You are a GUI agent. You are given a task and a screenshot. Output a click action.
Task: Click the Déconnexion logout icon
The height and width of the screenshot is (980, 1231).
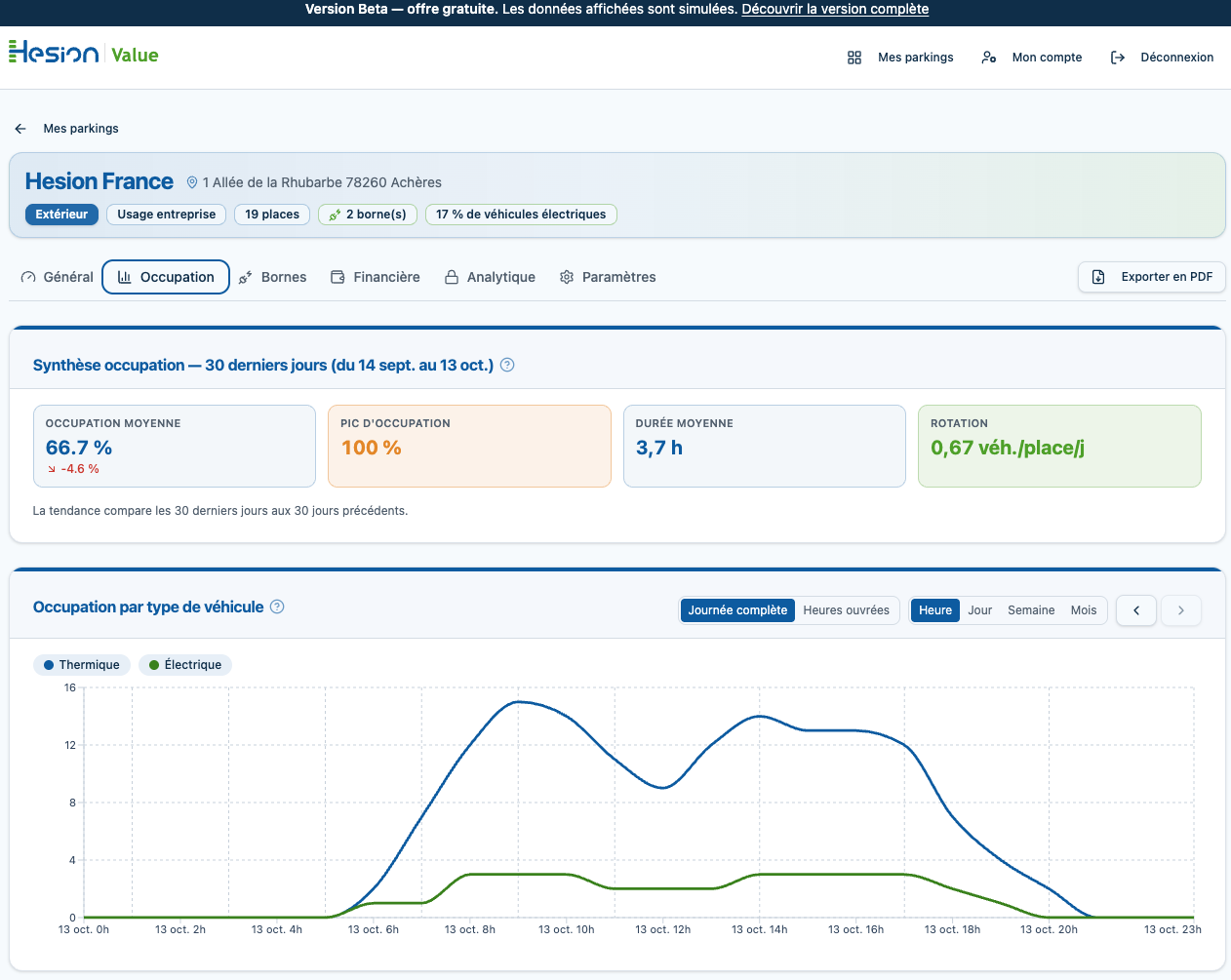[x=1118, y=58]
